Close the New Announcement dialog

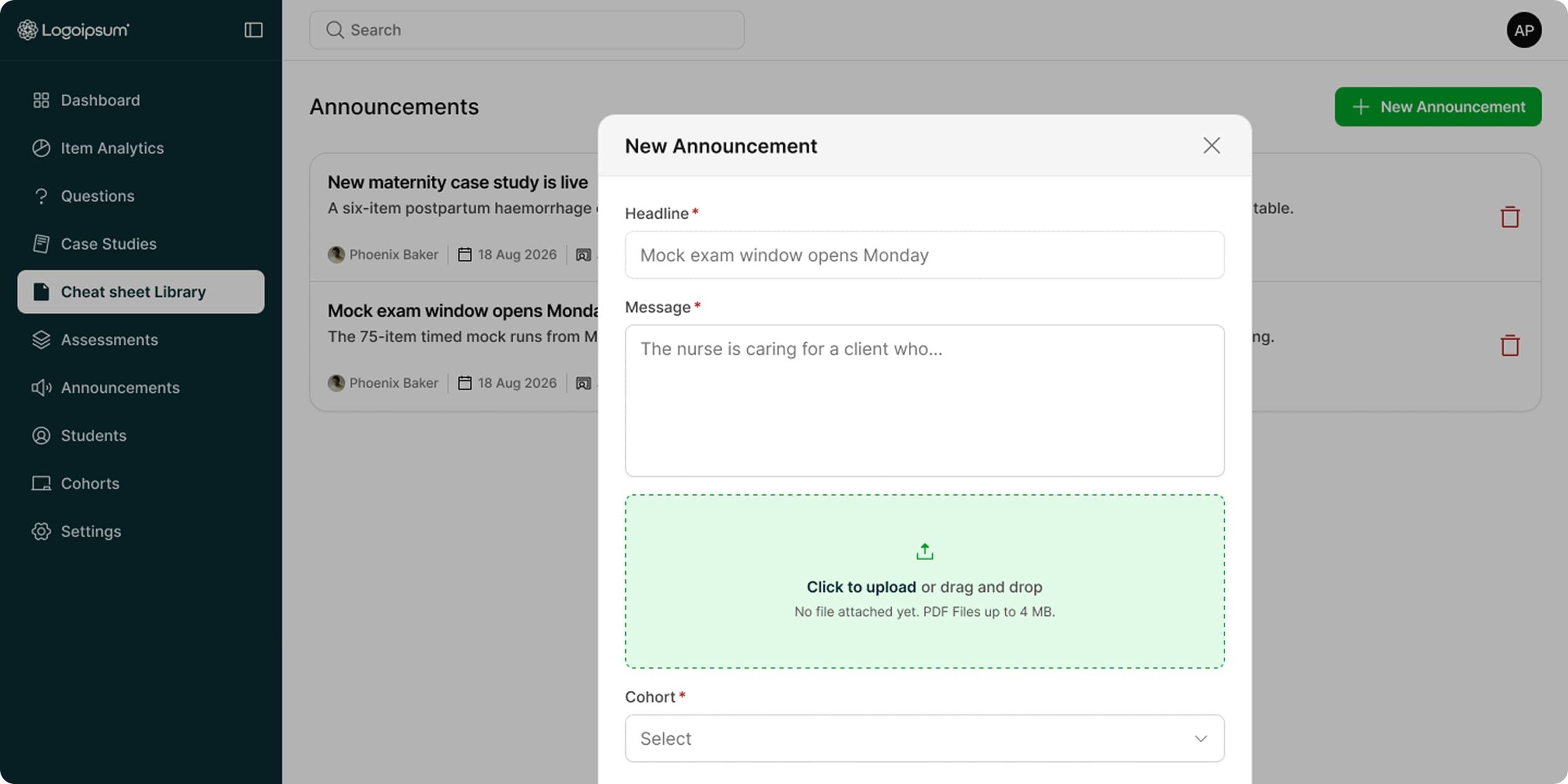pyautogui.click(x=1211, y=146)
